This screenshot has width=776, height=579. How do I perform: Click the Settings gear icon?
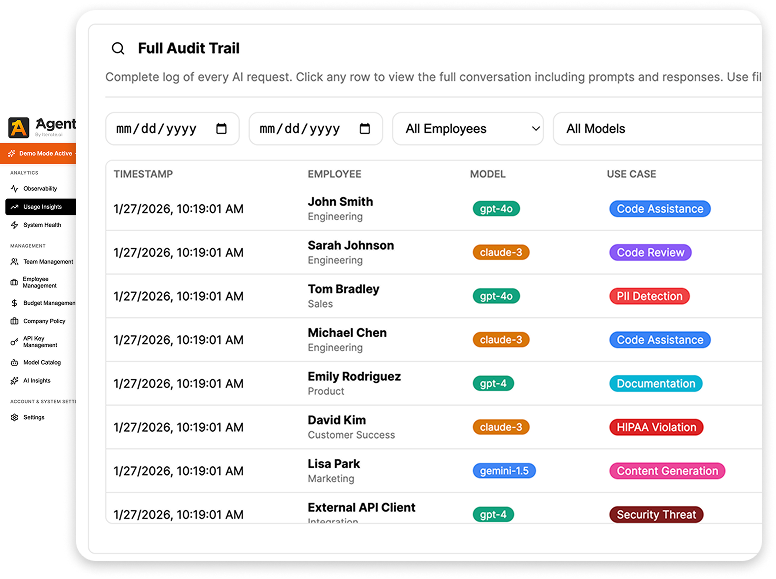tap(14, 417)
